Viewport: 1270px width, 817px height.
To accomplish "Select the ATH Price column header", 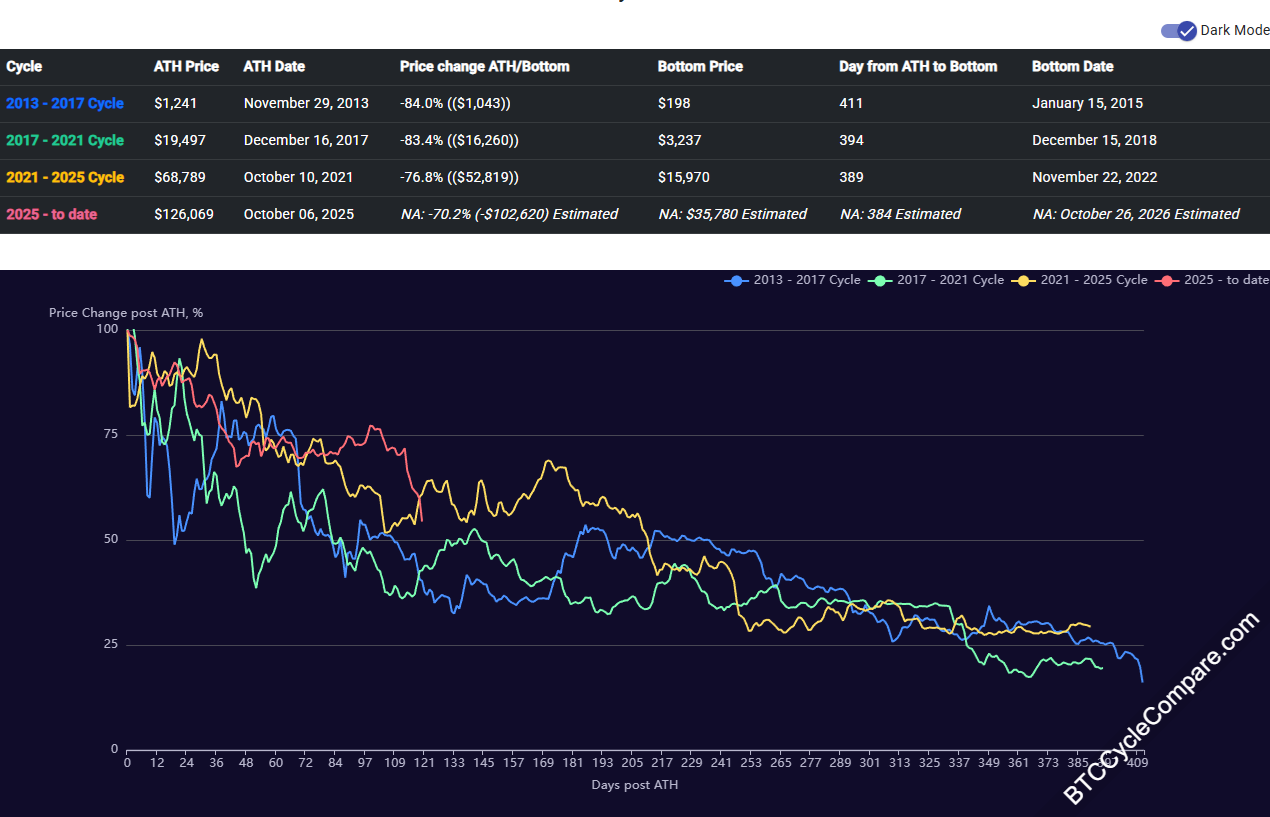I will point(186,67).
